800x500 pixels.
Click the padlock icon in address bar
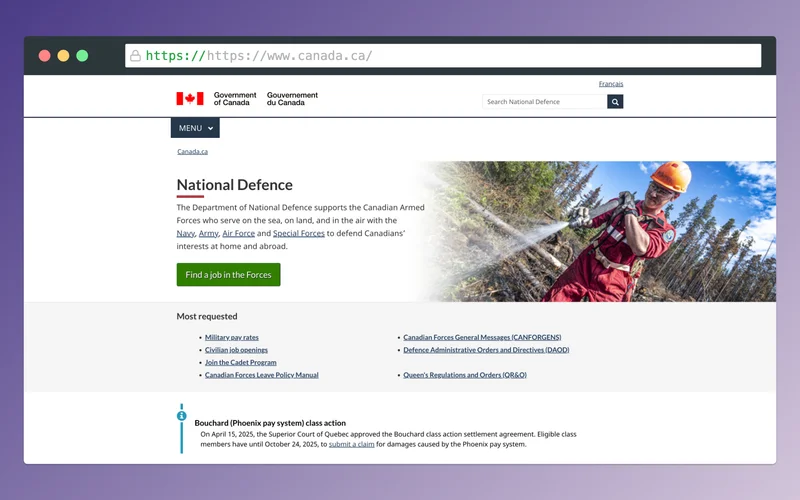[x=135, y=56]
